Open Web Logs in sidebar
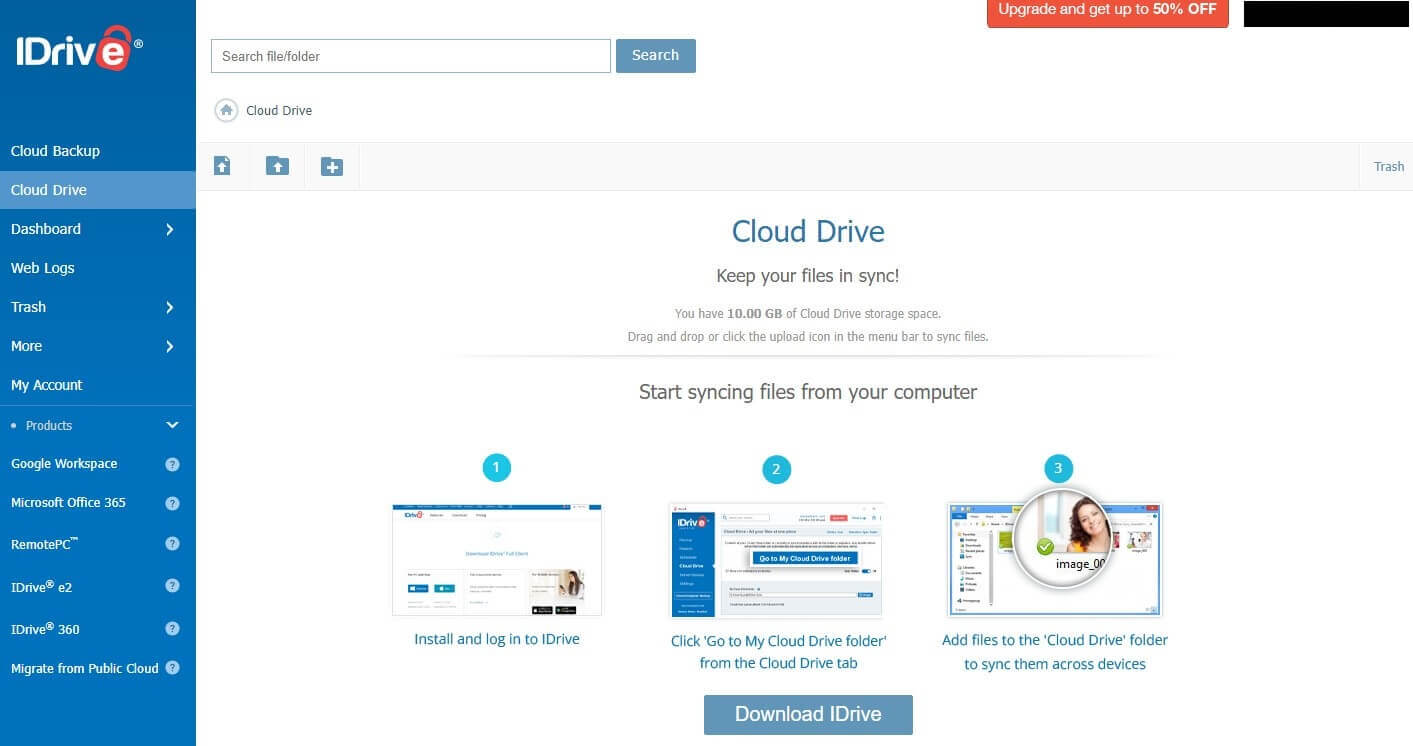Image resolution: width=1413 pixels, height=746 pixels. tap(43, 268)
